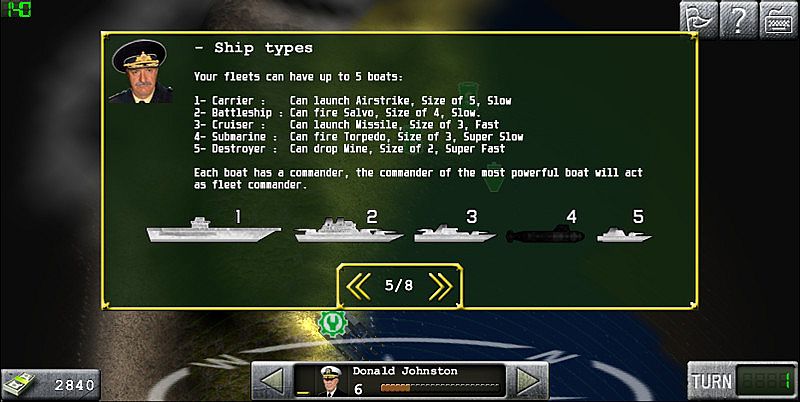This screenshot has width=800, height=402.
Task: Go back to the previous tutorial page
Action: 358,286
